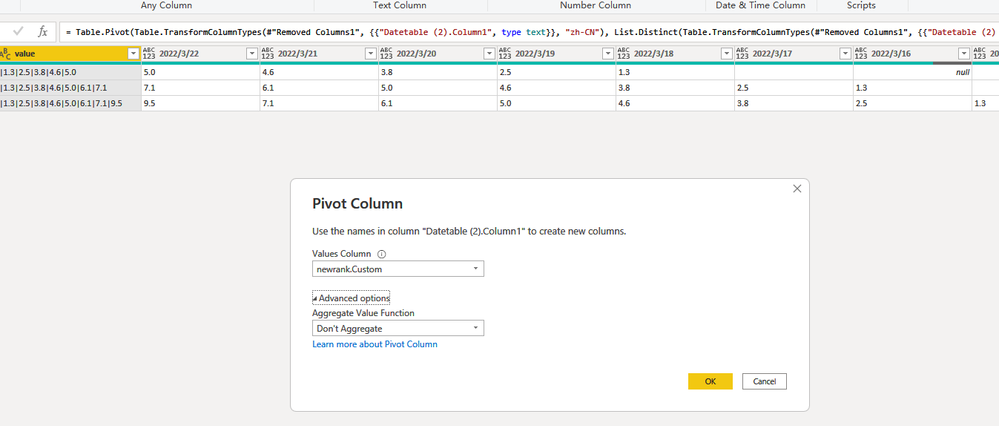Collapse the Advanced options section
Image resolution: width=999 pixels, height=426 pixels.
(351, 298)
